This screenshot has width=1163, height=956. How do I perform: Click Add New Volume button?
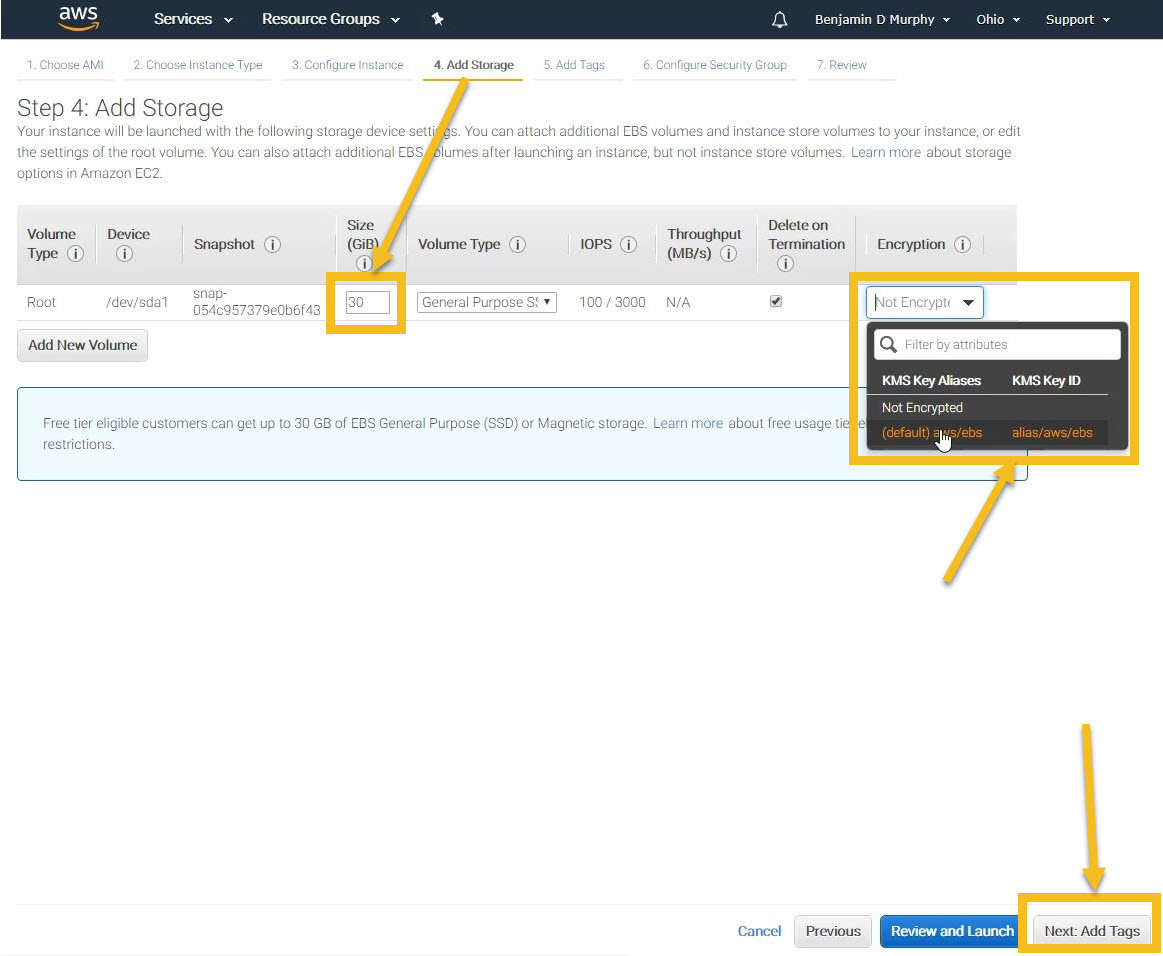[82, 345]
